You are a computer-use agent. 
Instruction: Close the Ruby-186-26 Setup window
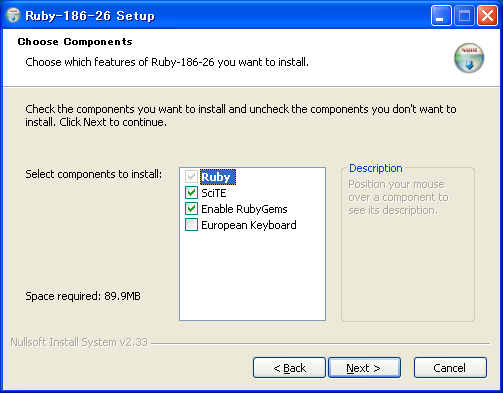point(487,16)
